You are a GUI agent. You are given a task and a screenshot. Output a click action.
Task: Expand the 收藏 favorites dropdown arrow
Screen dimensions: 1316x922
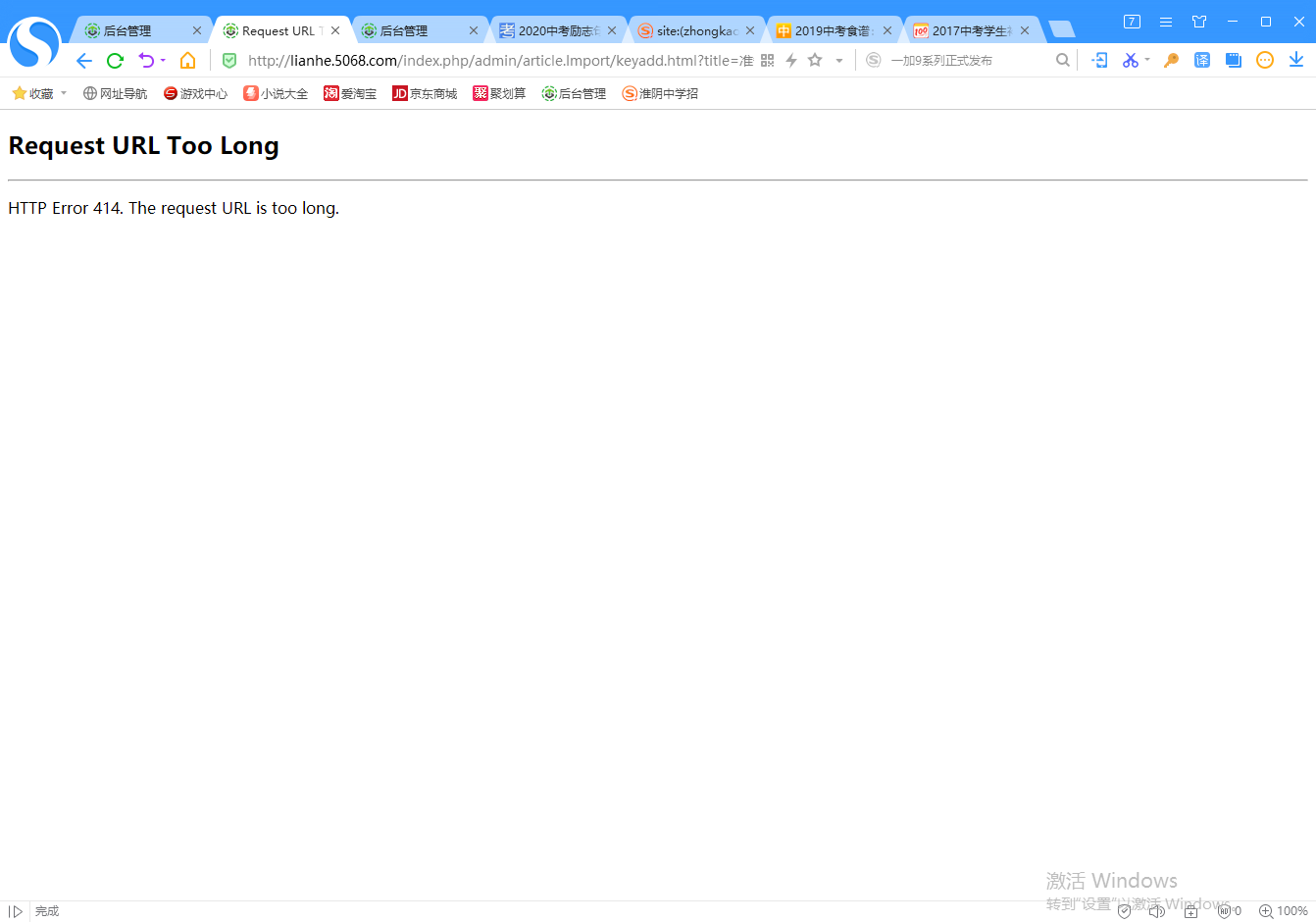64,93
